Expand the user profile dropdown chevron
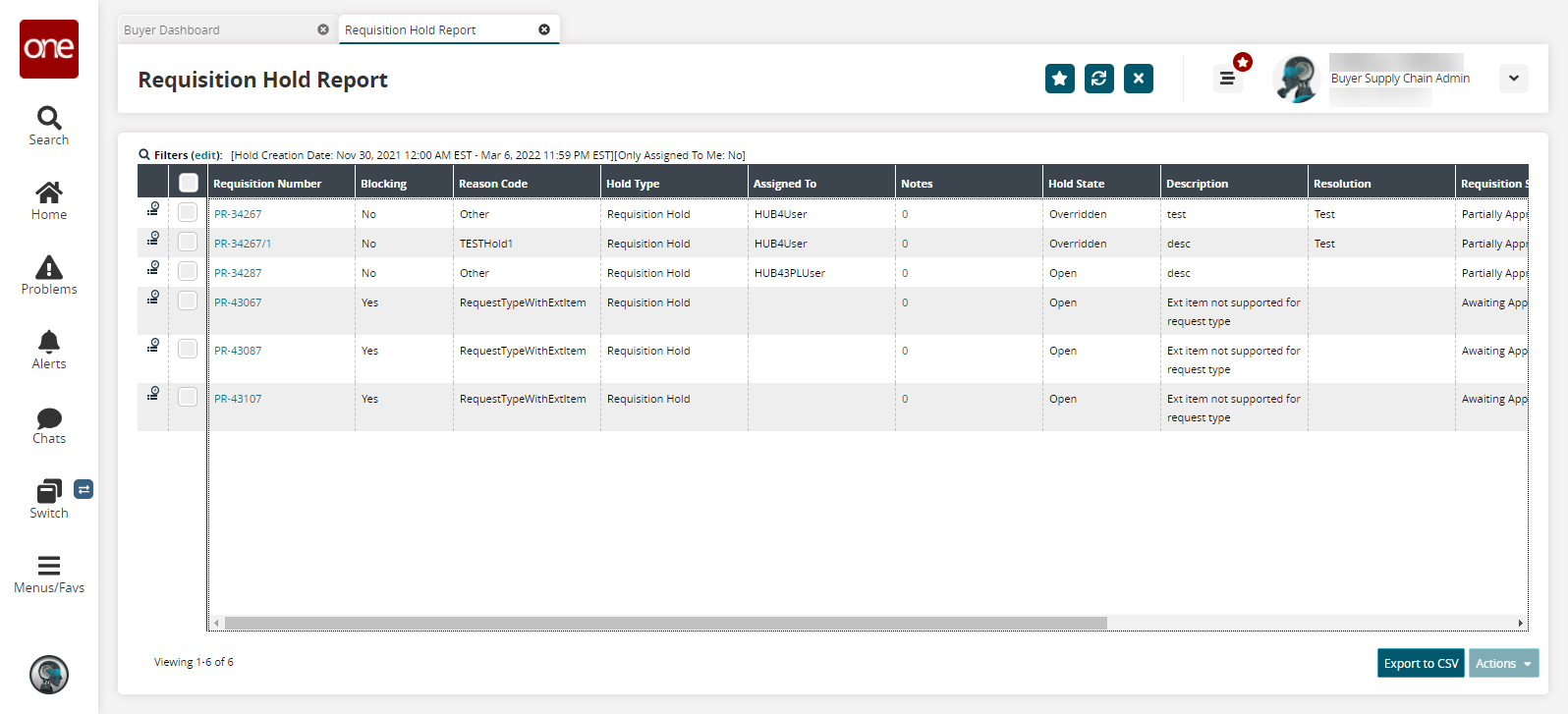Viewport: 1568px width, 714px height. [1513, 79]
